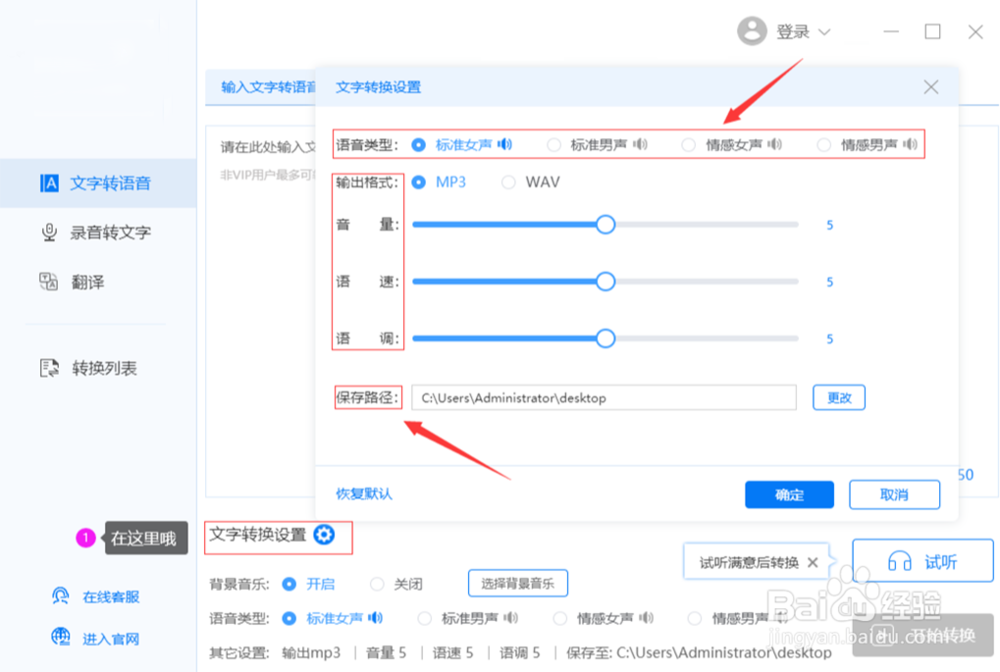Screen dimensions: 1000x672
Task: Click the 文字转换设置 gear icon
Action: pos(323,536)
